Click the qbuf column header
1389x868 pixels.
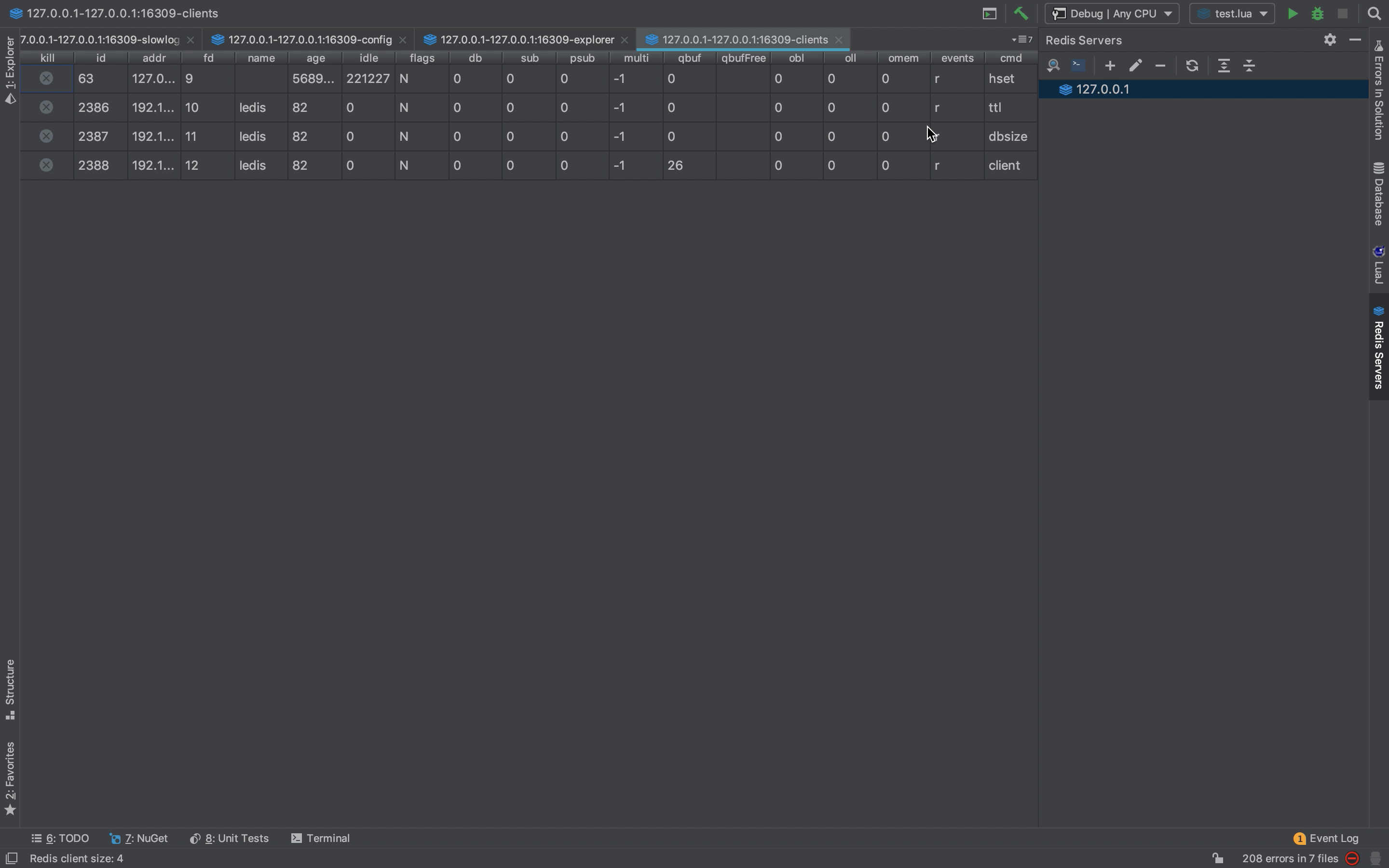[x=689, y=58]
